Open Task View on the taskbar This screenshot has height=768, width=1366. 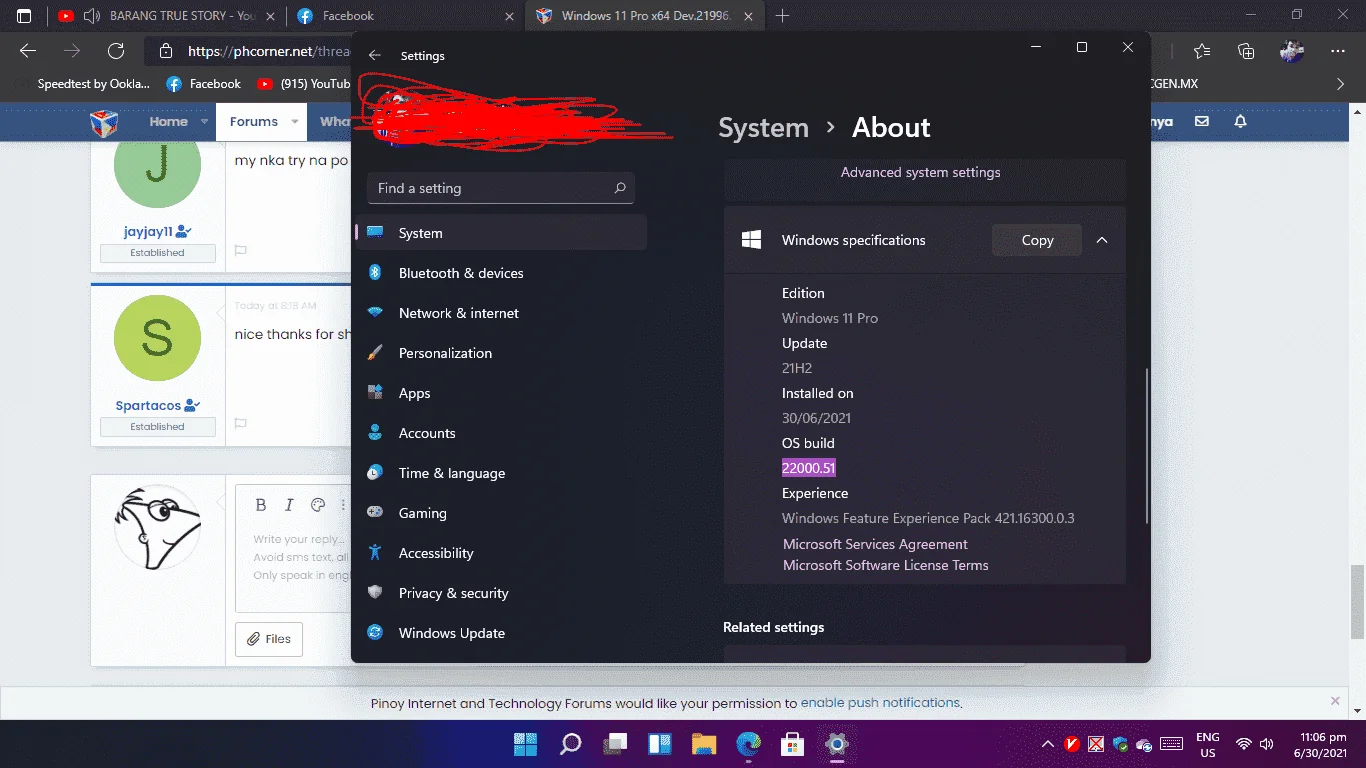[615, 744]
